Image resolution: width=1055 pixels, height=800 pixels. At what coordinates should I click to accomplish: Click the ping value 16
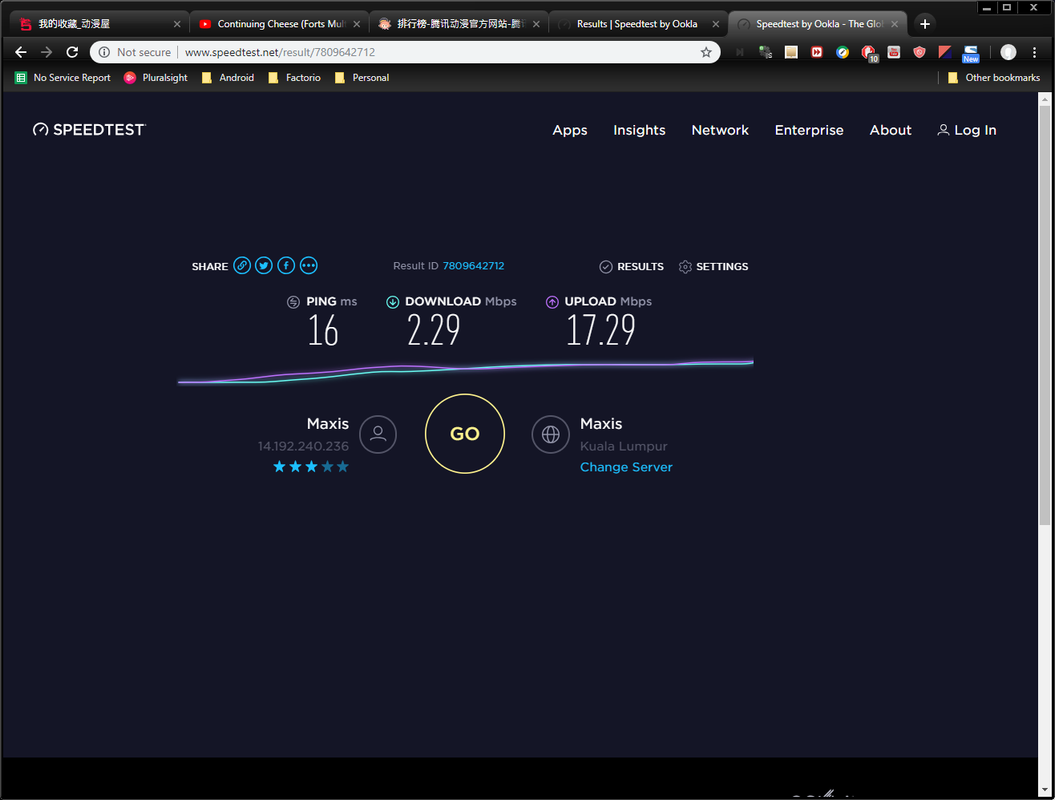tap(323, 330)
